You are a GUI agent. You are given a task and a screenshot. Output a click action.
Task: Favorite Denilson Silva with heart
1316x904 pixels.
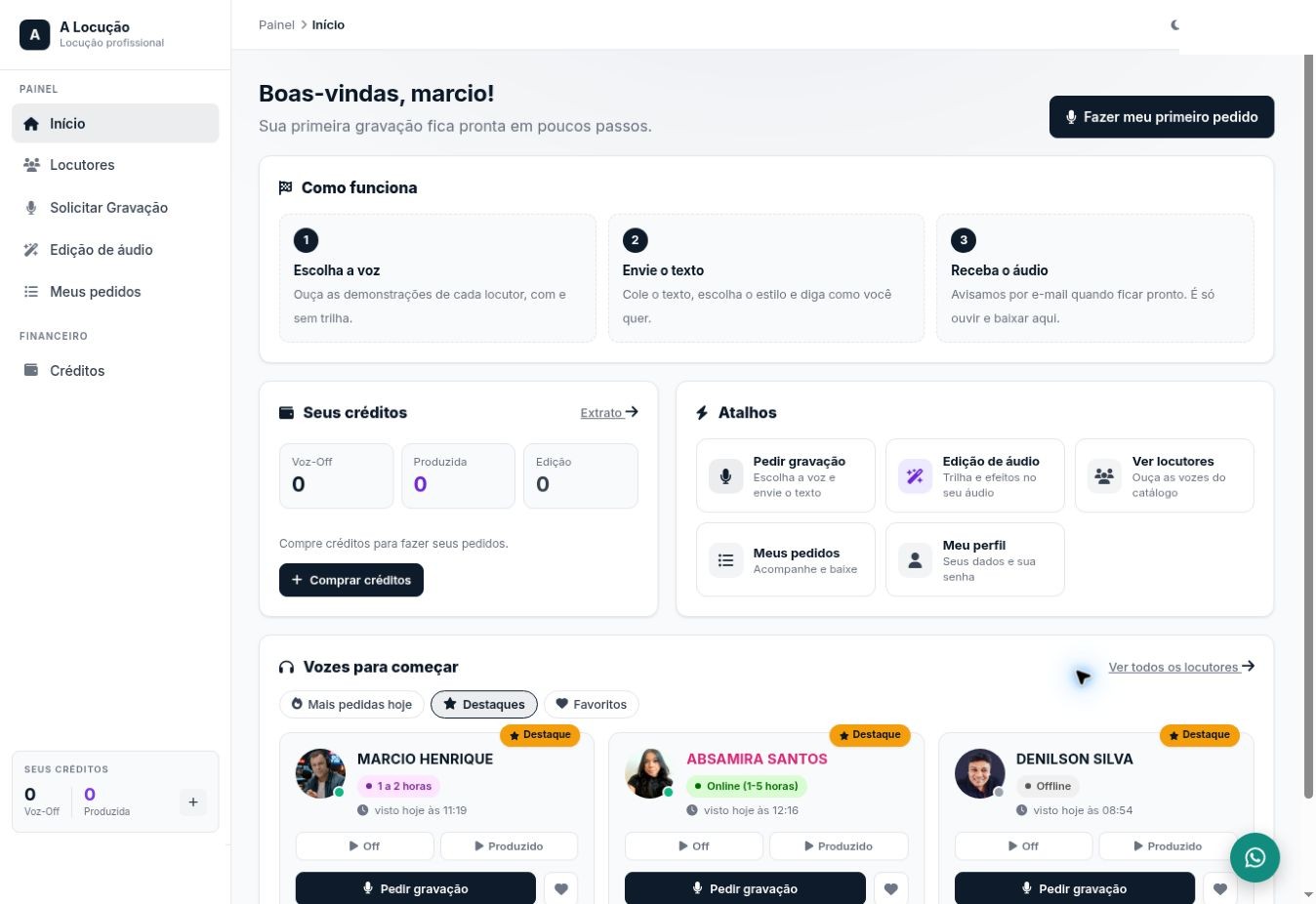[x=1219, y=888]
